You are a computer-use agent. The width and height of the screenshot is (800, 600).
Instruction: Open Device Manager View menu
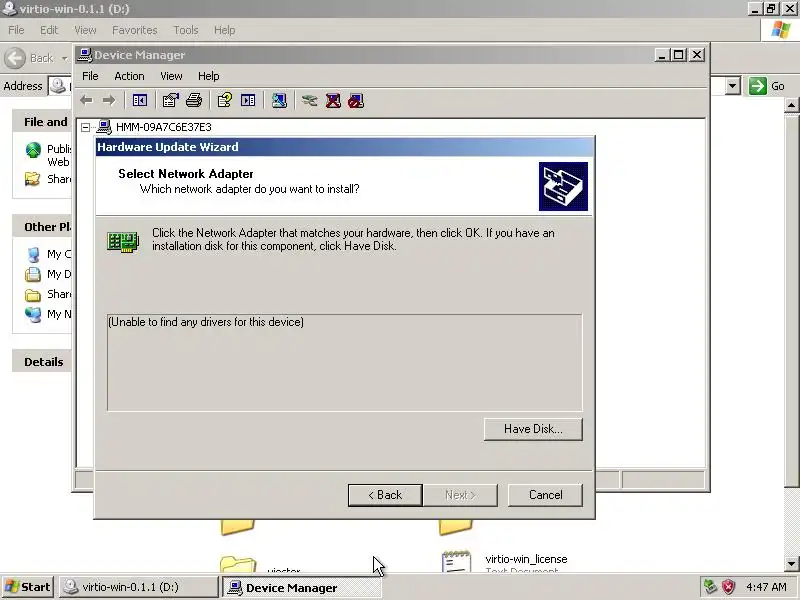coord(171,76)
